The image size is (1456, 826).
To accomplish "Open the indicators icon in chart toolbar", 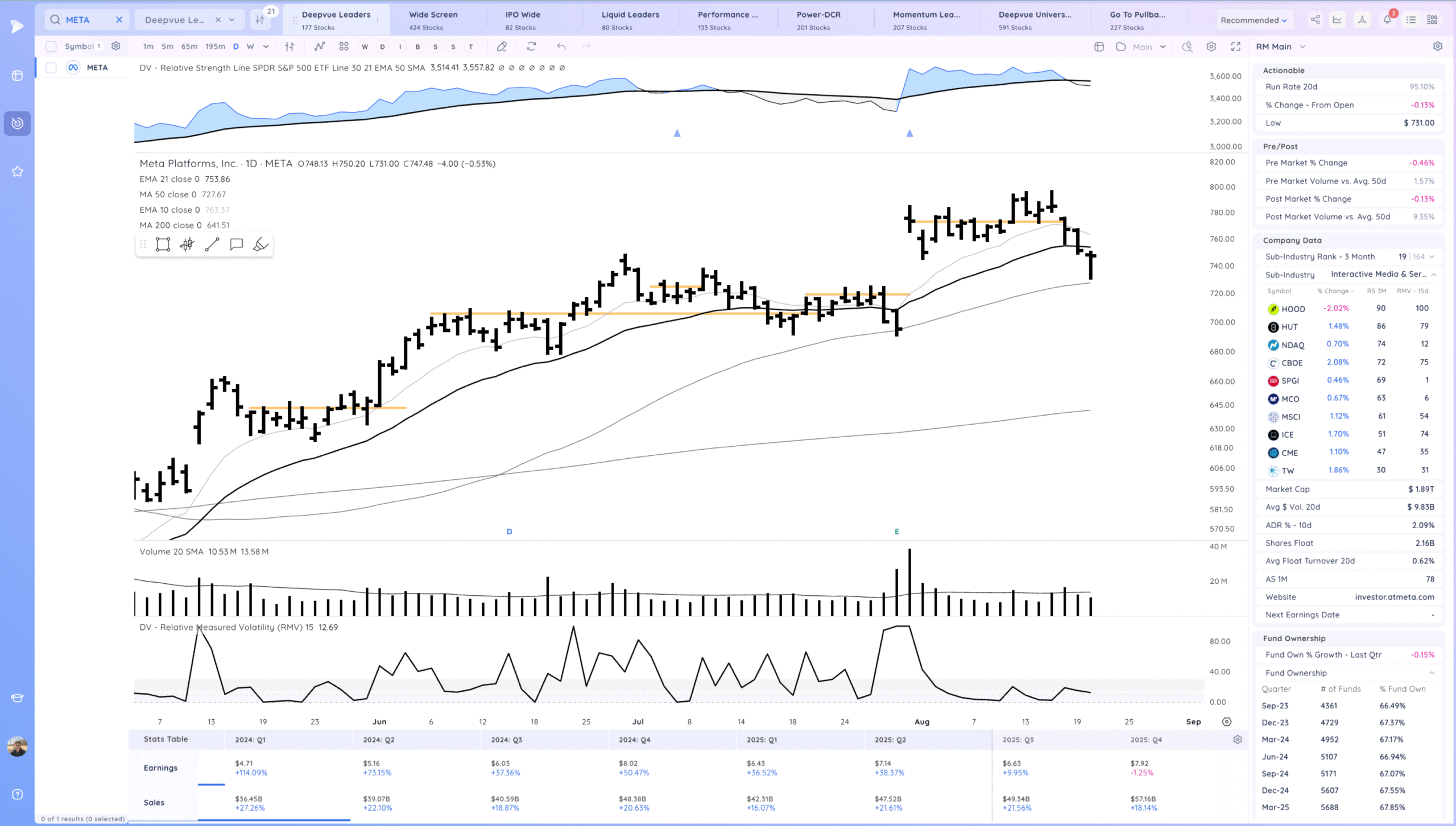I will click(x=320, y=47).
